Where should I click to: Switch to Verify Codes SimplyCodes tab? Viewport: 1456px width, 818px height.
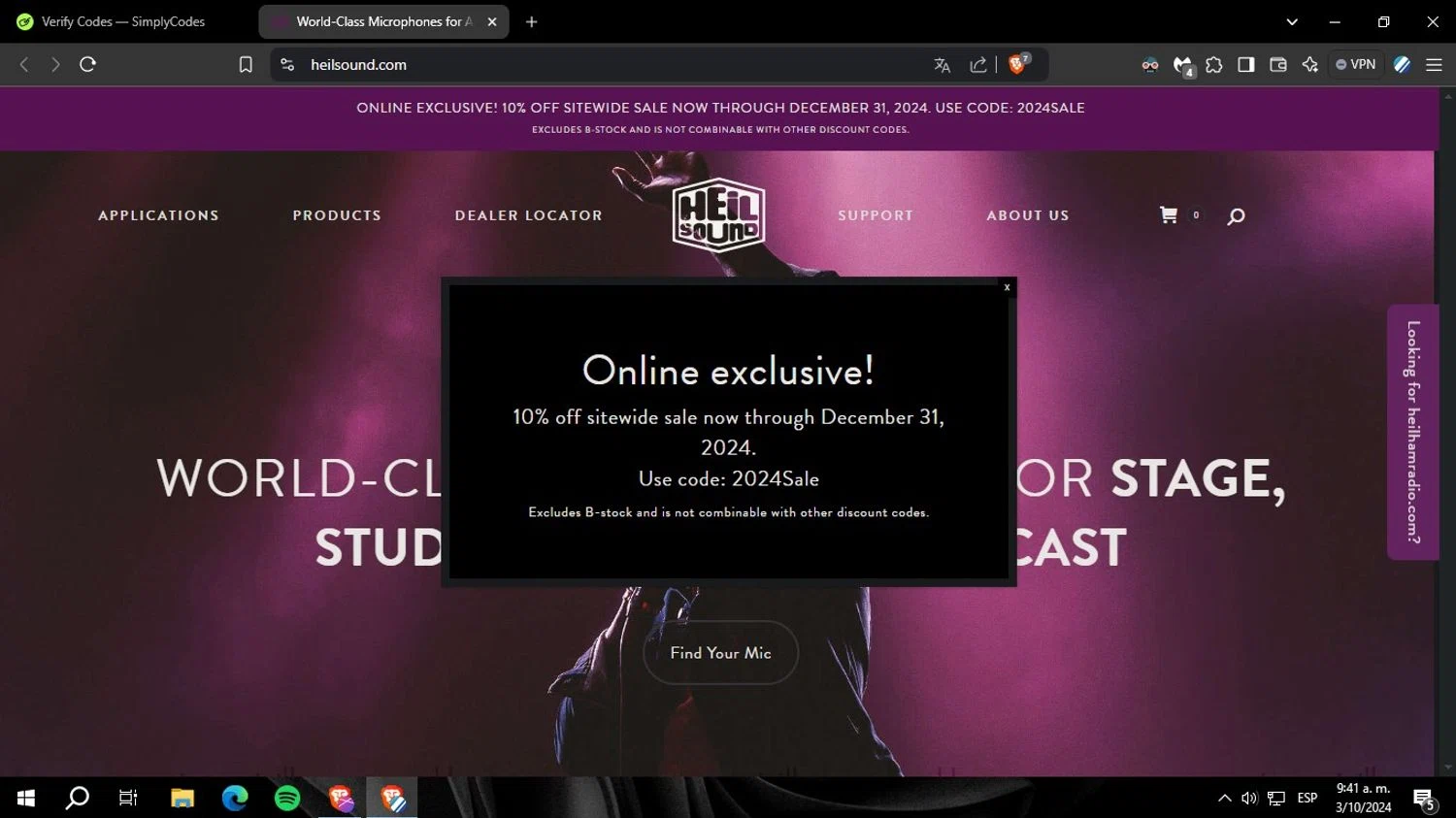click(123, 21)
